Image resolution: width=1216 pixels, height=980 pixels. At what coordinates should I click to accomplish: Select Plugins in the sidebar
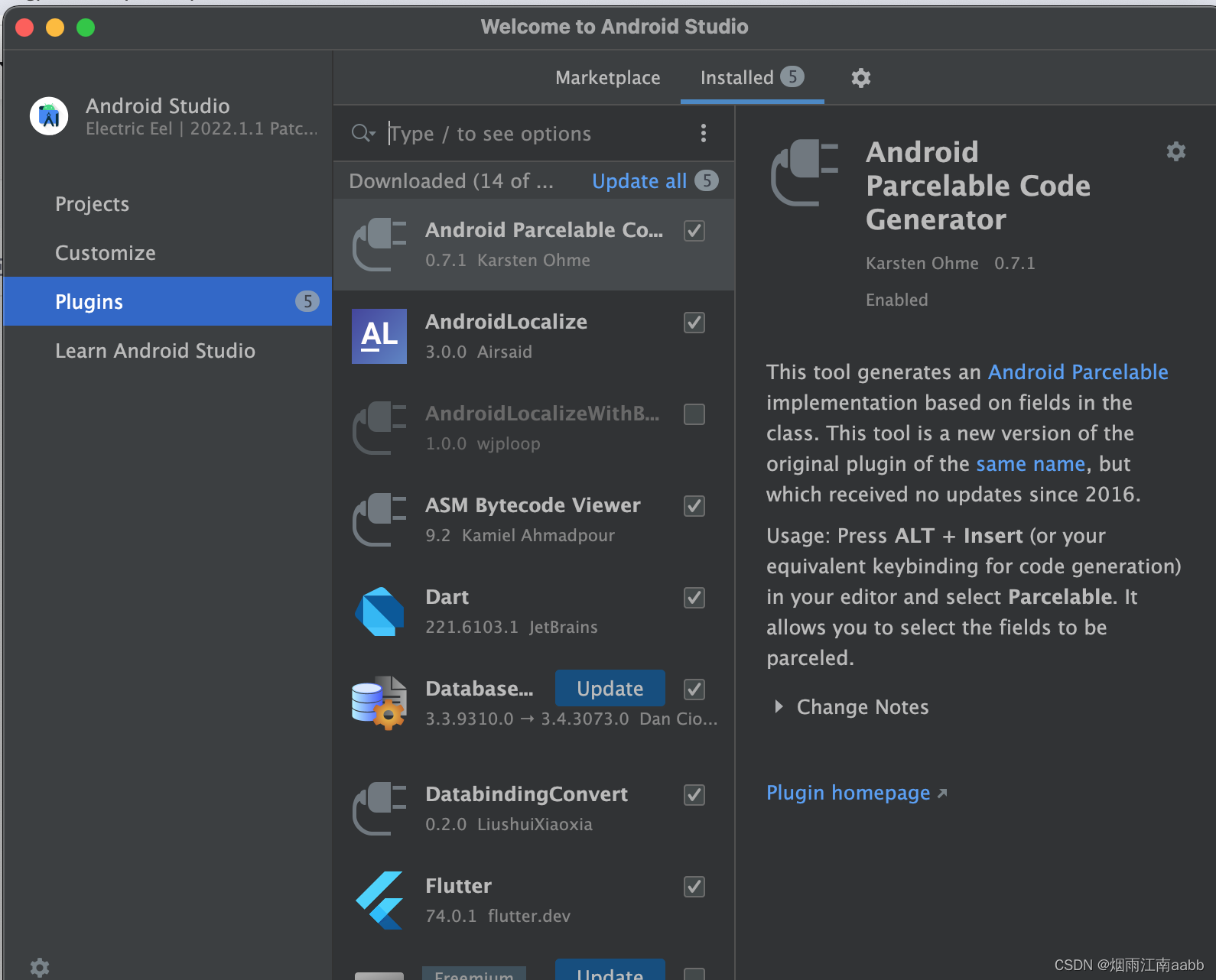(167, 301)
